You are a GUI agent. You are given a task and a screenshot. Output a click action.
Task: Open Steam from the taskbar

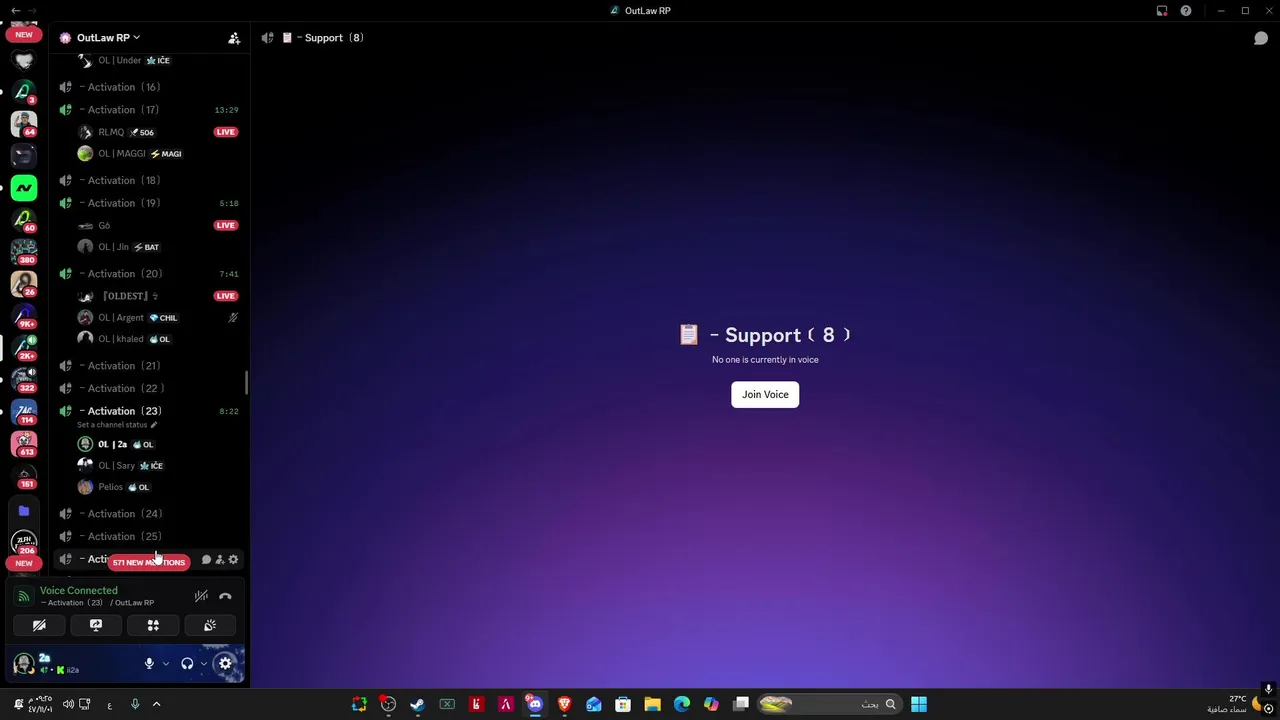[418, 704]
